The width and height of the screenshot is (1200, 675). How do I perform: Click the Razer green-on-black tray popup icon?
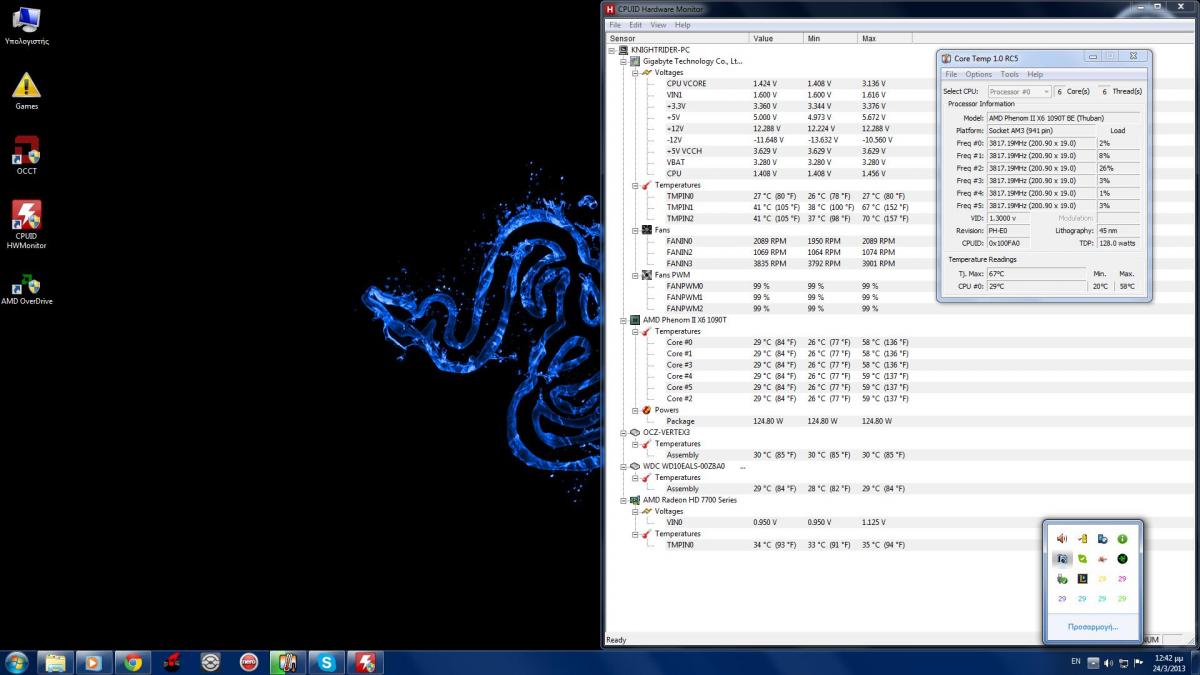1122,559
